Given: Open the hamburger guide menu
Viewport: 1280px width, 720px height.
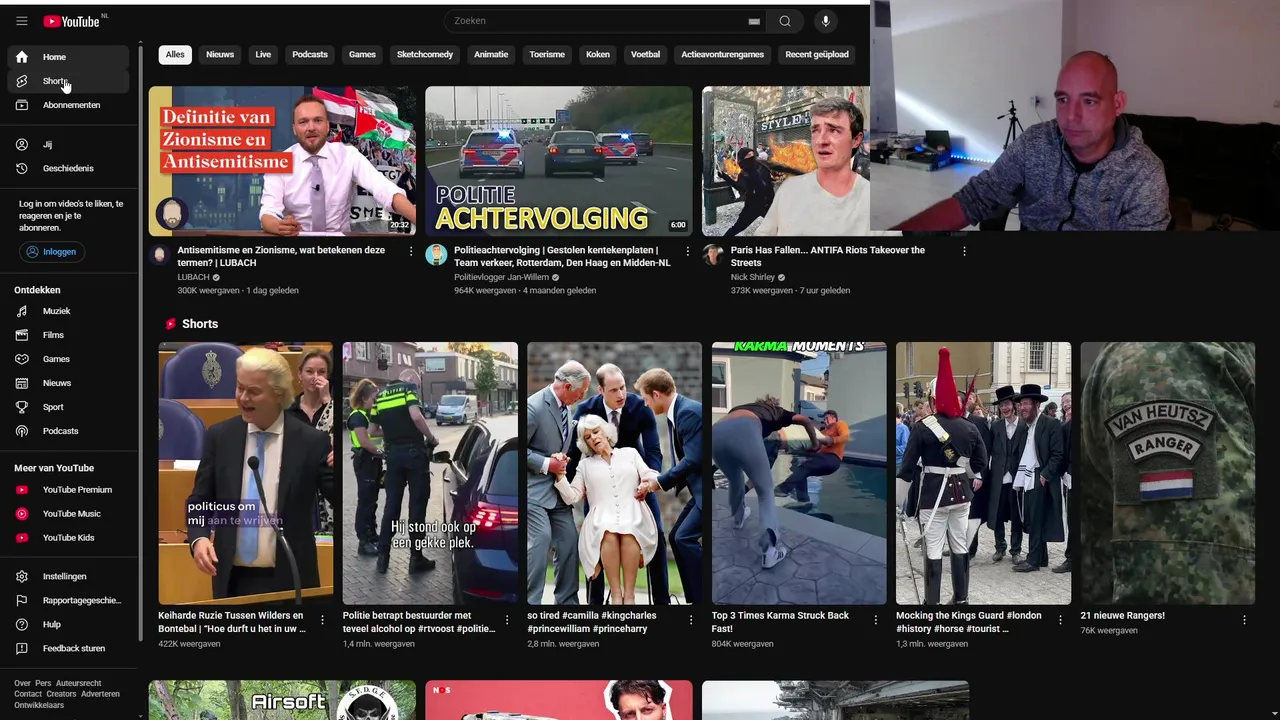Looking at the screenshot, I should click(21, 21).
